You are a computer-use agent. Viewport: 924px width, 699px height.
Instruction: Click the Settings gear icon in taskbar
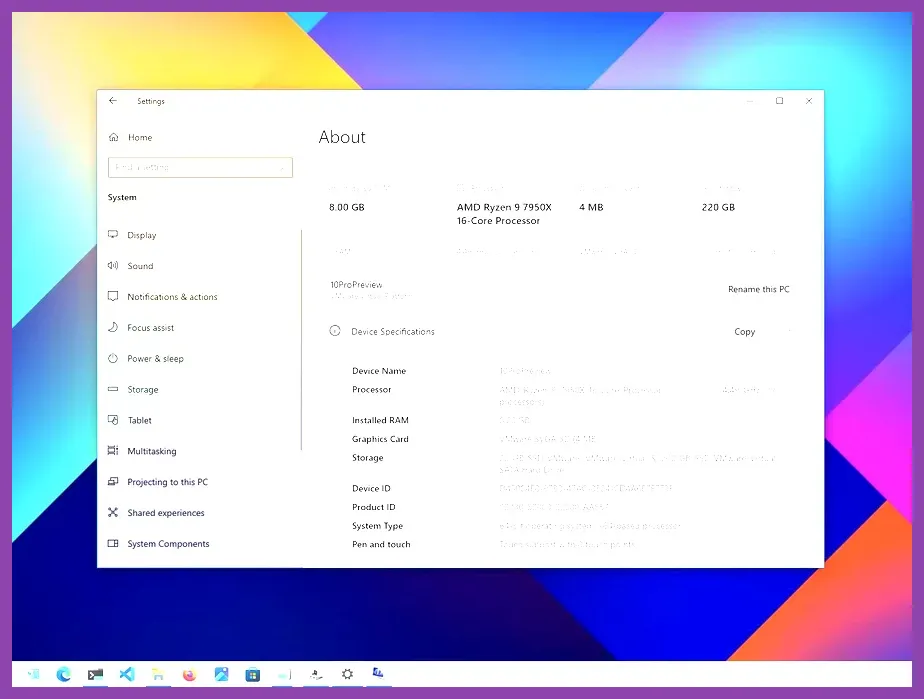click(348, 674)
